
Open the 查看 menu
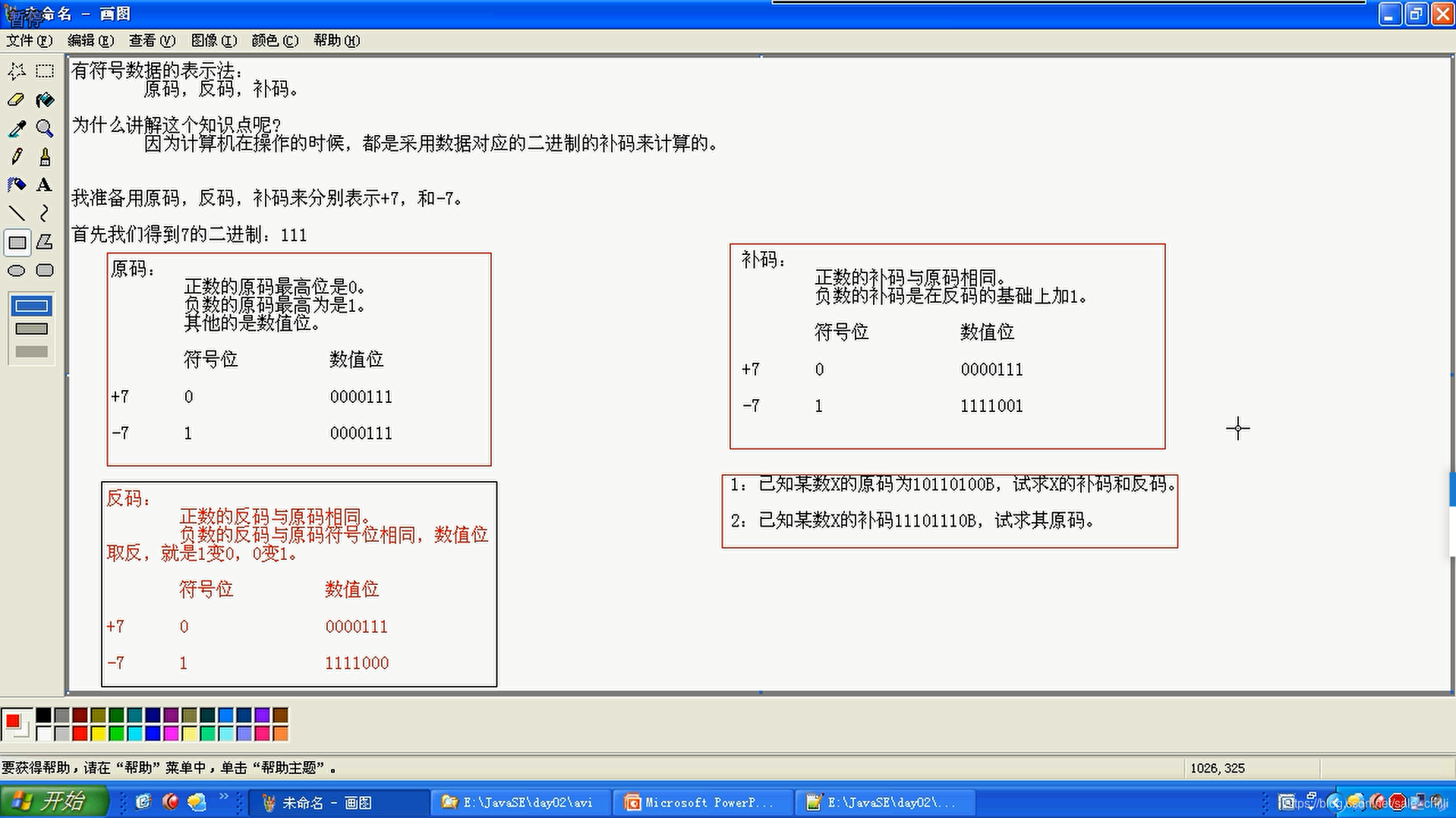[152, 40]
